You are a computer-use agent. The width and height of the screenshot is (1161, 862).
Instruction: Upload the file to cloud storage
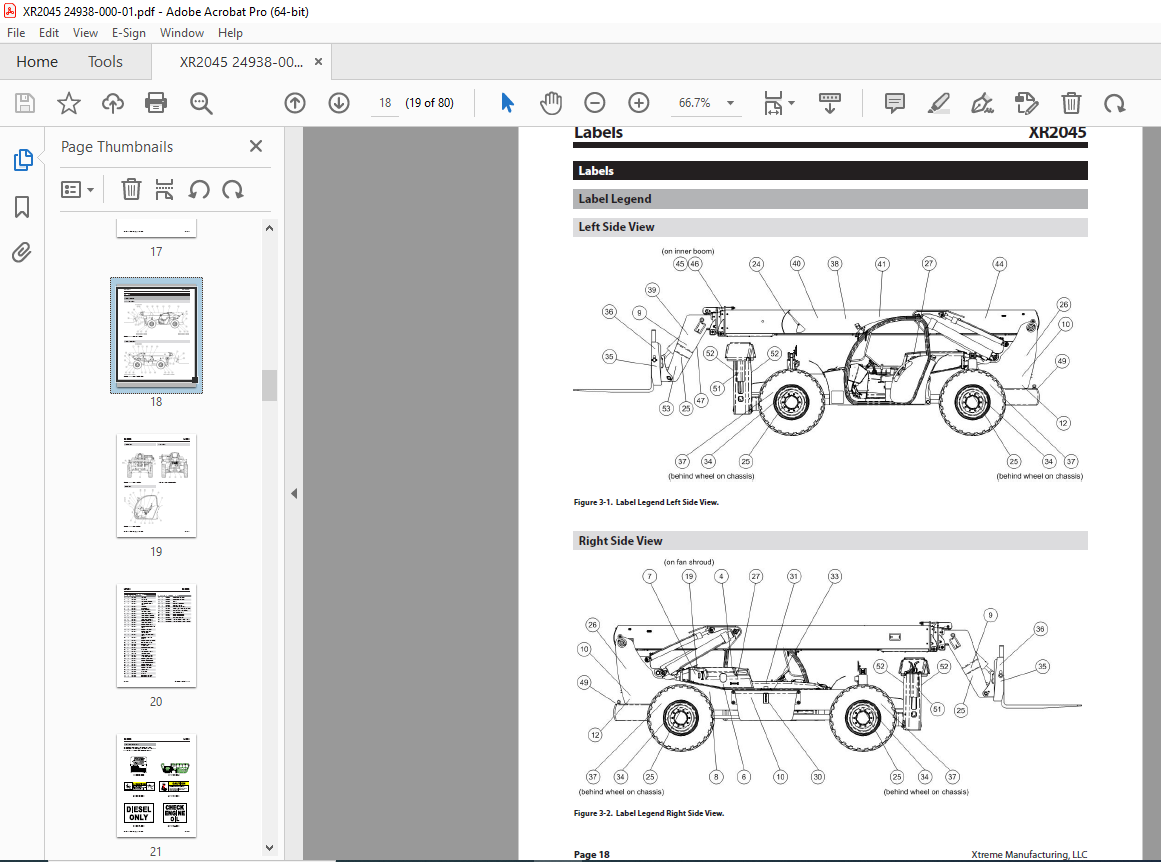113,103
